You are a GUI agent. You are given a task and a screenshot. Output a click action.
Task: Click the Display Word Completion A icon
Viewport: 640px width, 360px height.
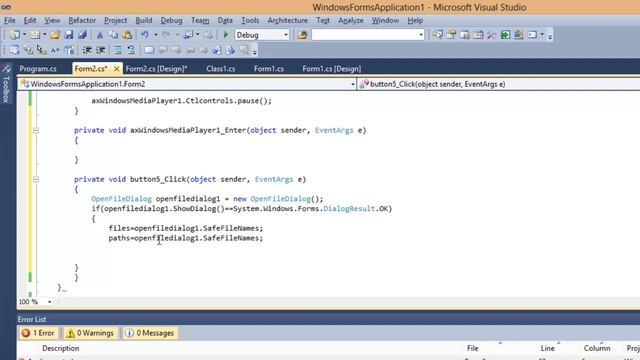55,50
